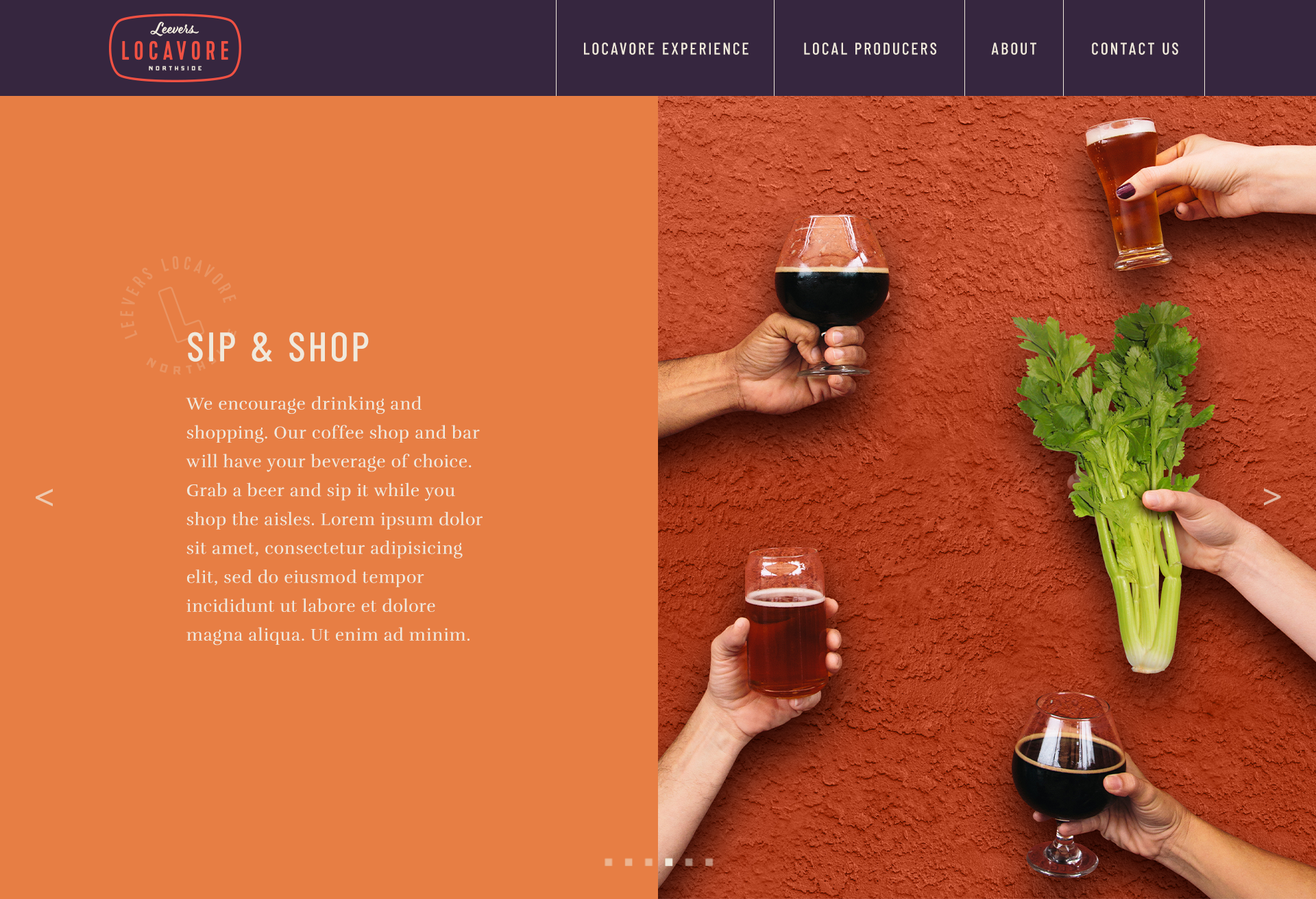Advance carousel with the right arrow
1316x899 pixels.
pos(1272,497)
